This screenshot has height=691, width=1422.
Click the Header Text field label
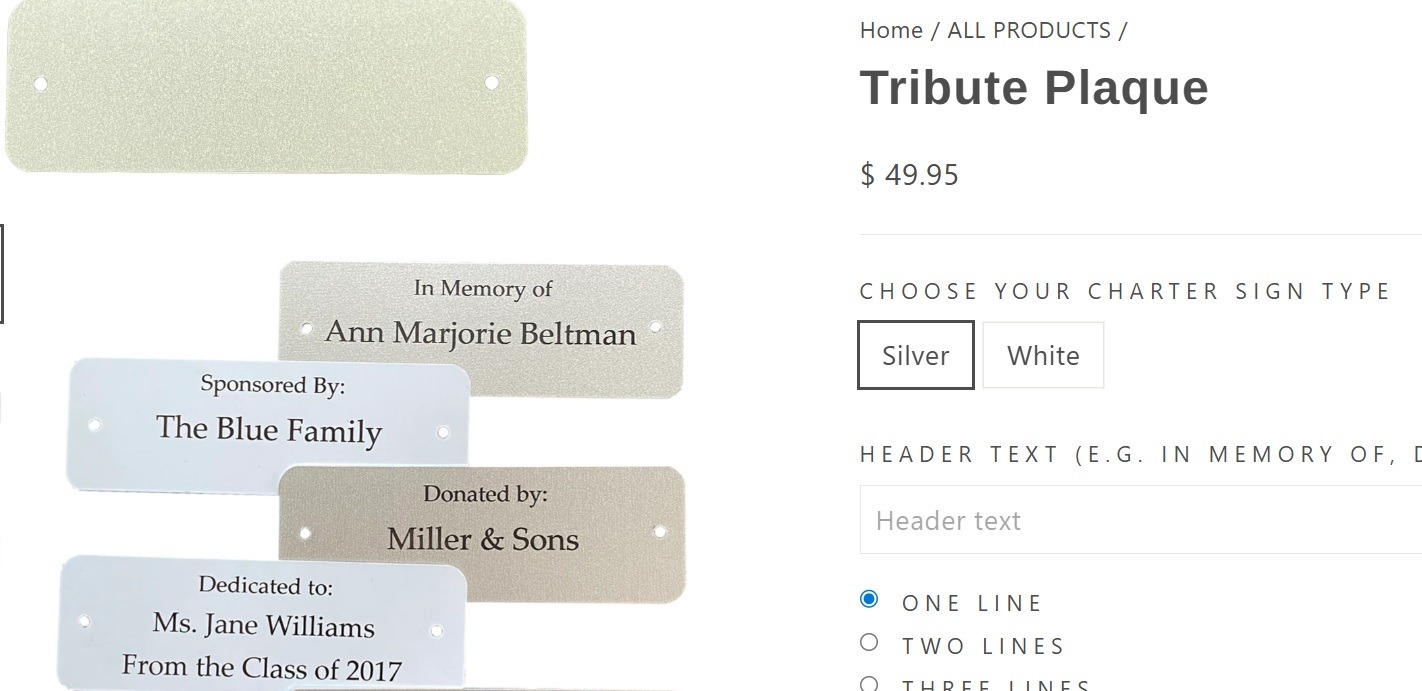(1140, 454)
